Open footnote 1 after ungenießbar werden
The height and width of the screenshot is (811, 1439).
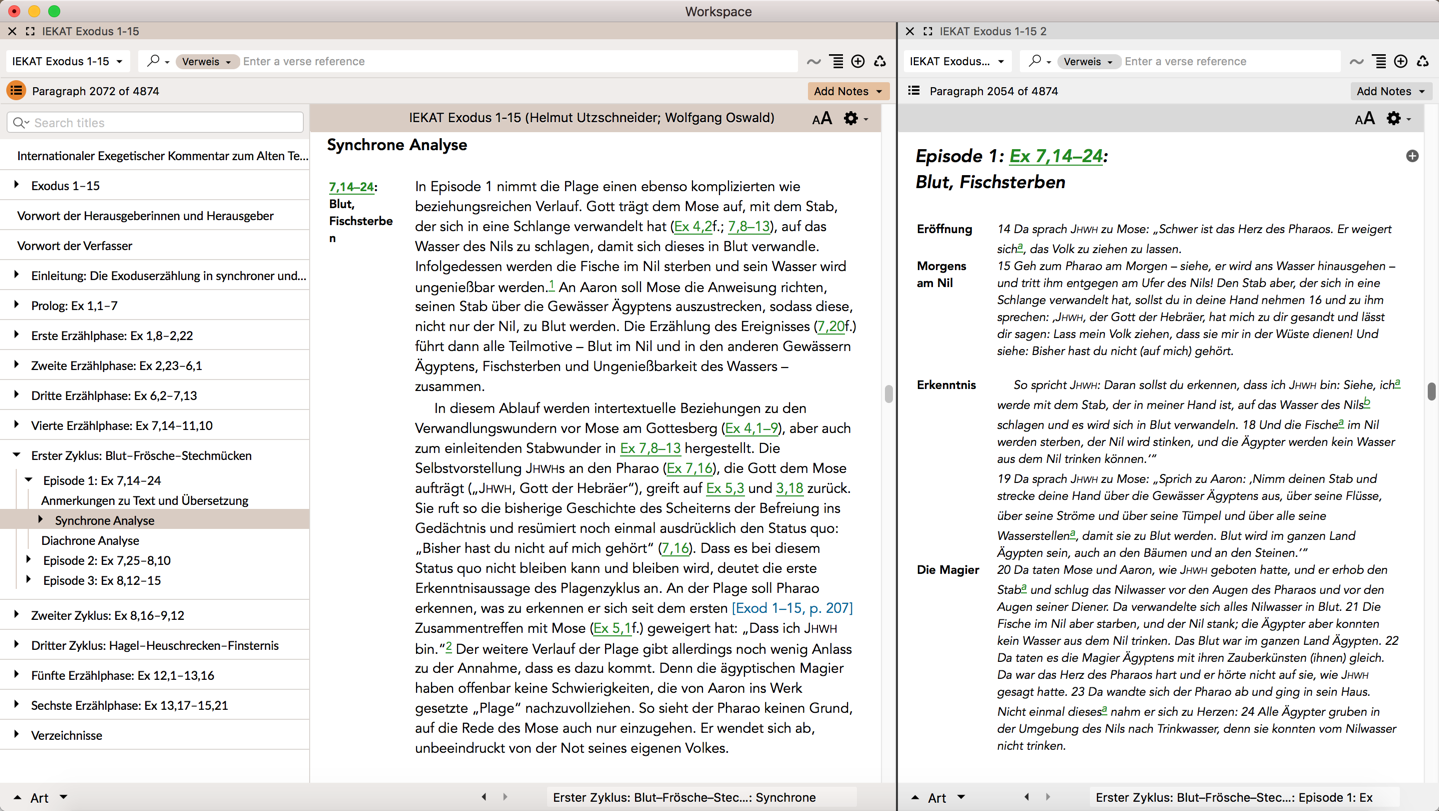pyautogui.click(x=551, y=284)
